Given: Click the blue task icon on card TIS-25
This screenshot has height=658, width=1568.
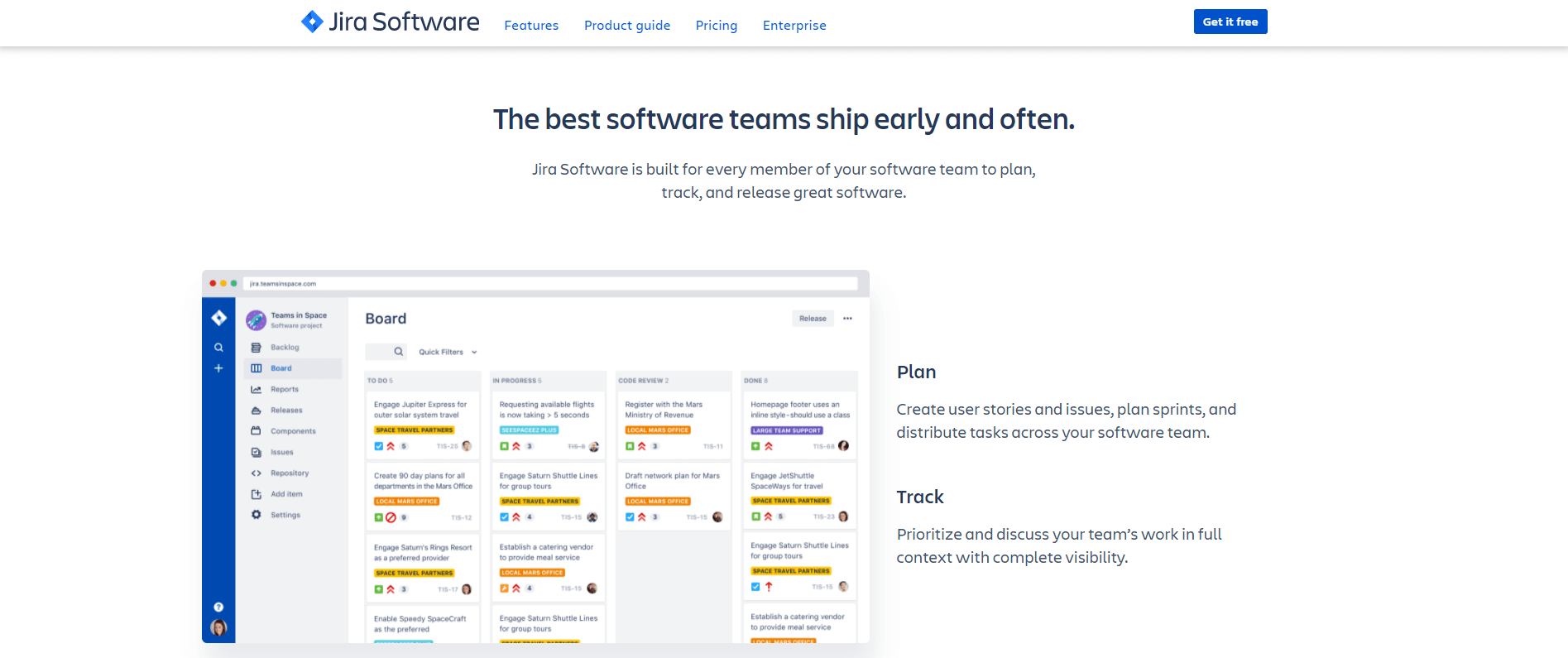Looking at the screenshot, I should (378, 446).
